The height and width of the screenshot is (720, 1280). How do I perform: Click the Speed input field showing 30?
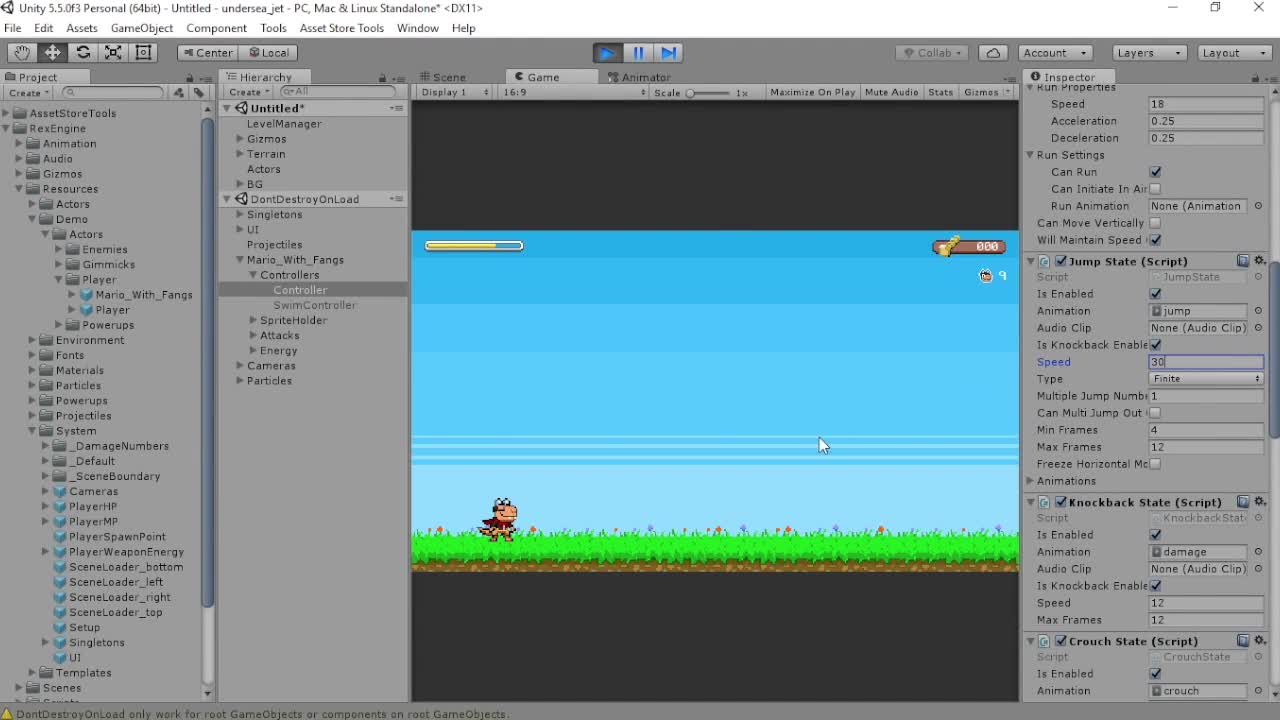click(1206, 362)
